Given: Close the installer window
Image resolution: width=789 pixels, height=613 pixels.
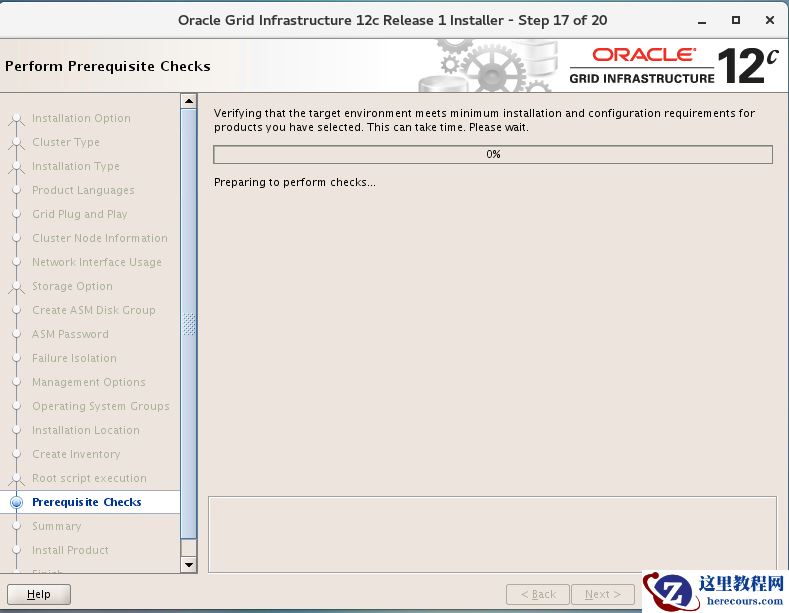Looking at the screenshot, I should 769,20.
